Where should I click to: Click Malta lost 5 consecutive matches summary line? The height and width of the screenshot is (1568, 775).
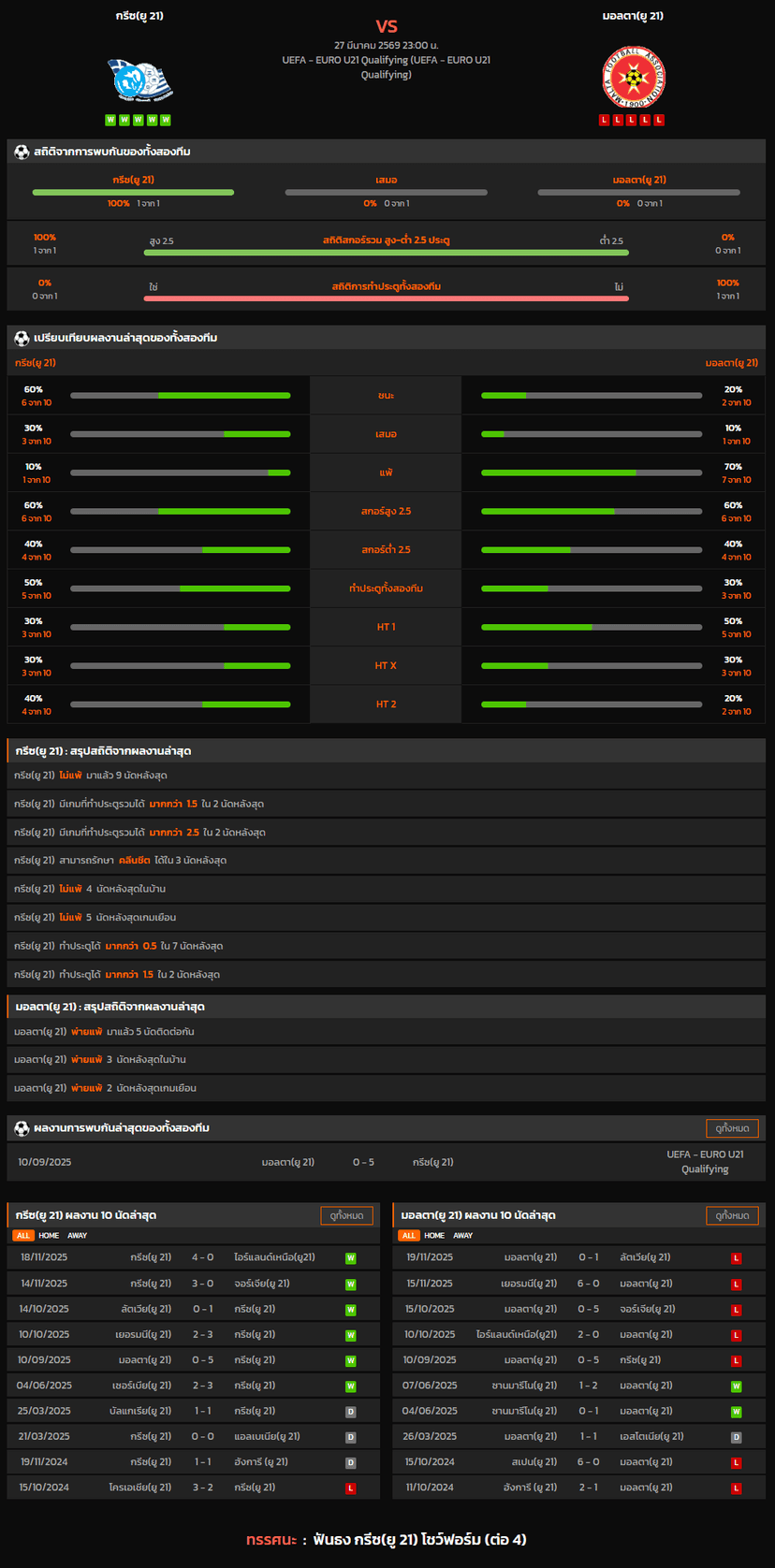(x=386, y=1032)
